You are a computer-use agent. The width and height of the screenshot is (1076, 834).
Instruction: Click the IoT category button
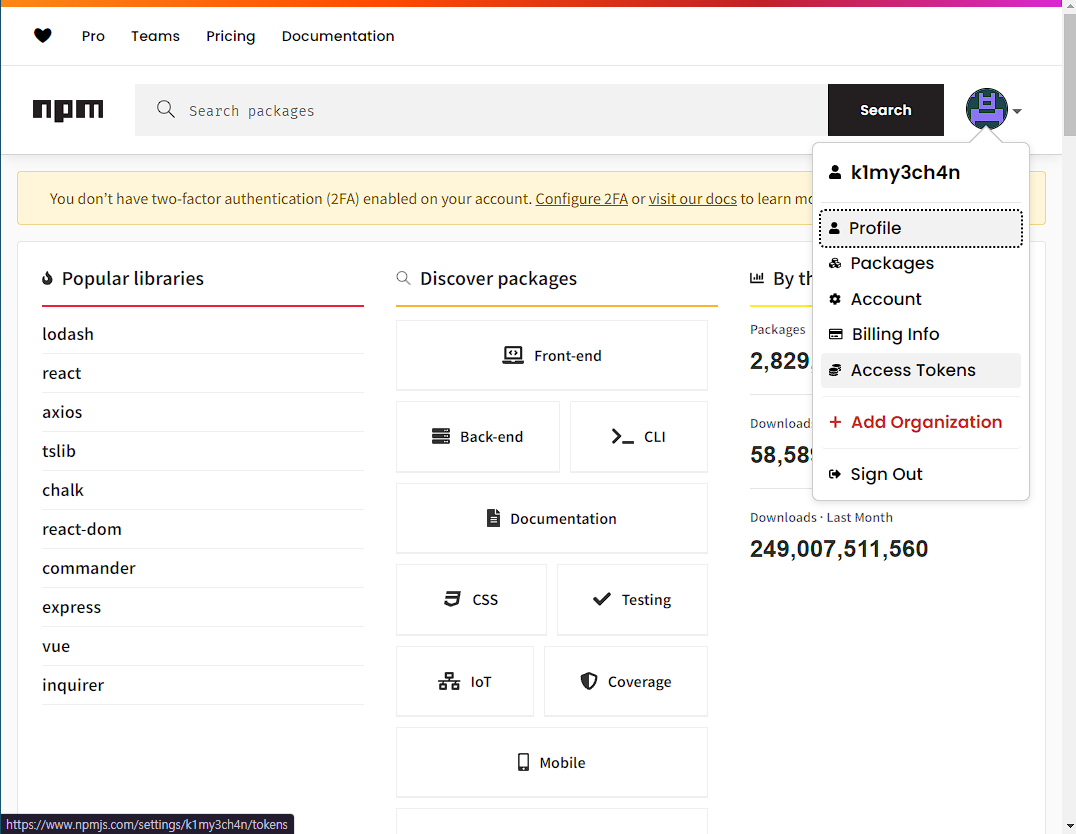465,682
